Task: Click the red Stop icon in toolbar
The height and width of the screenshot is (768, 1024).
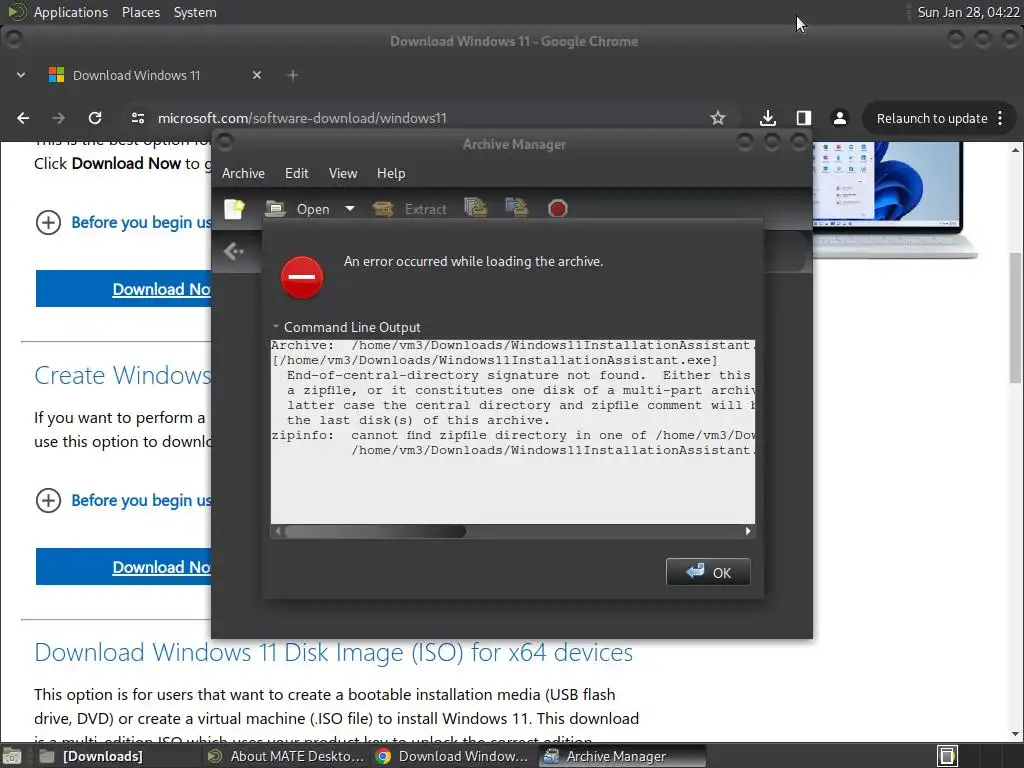Action: tap(558, 208)
